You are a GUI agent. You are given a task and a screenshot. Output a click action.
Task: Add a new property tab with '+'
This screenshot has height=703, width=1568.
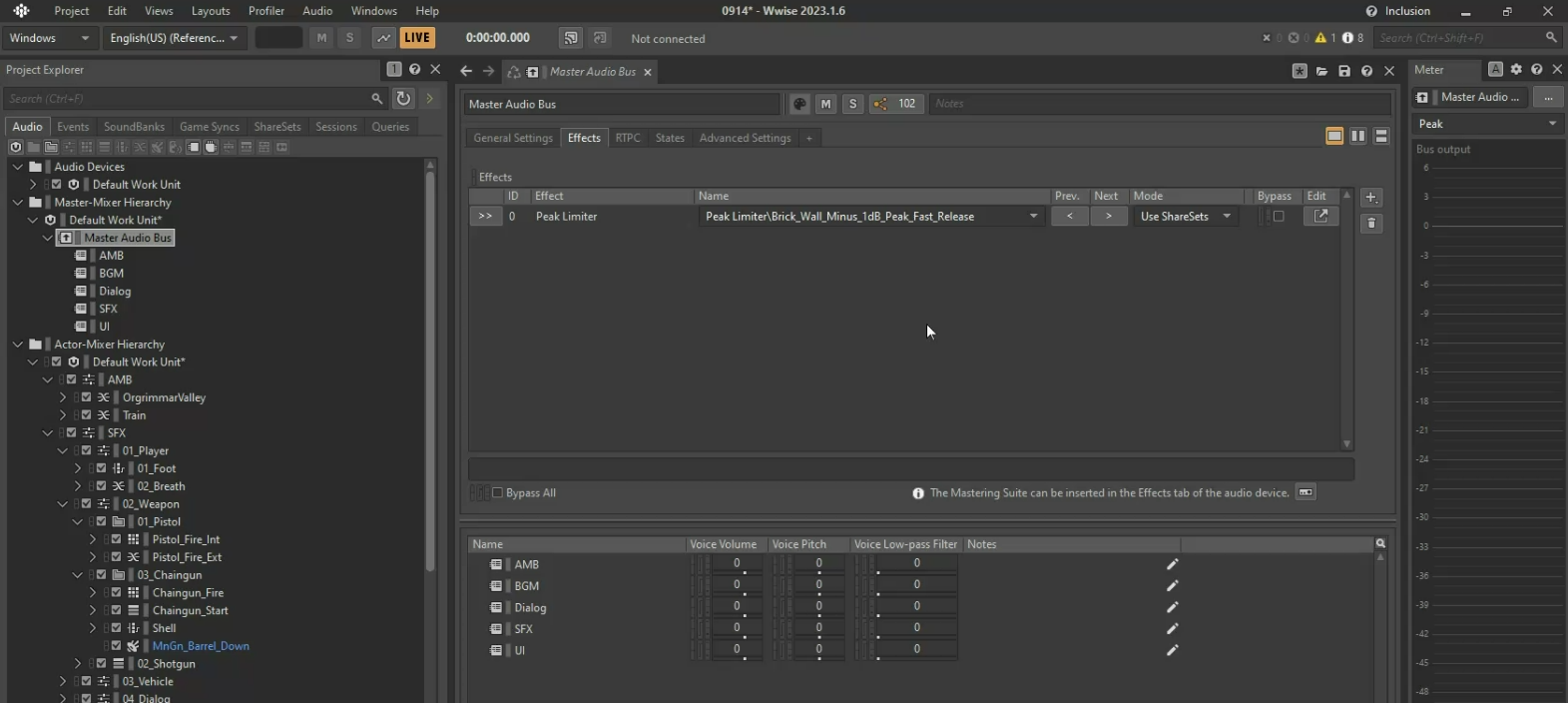pos(809,138)
